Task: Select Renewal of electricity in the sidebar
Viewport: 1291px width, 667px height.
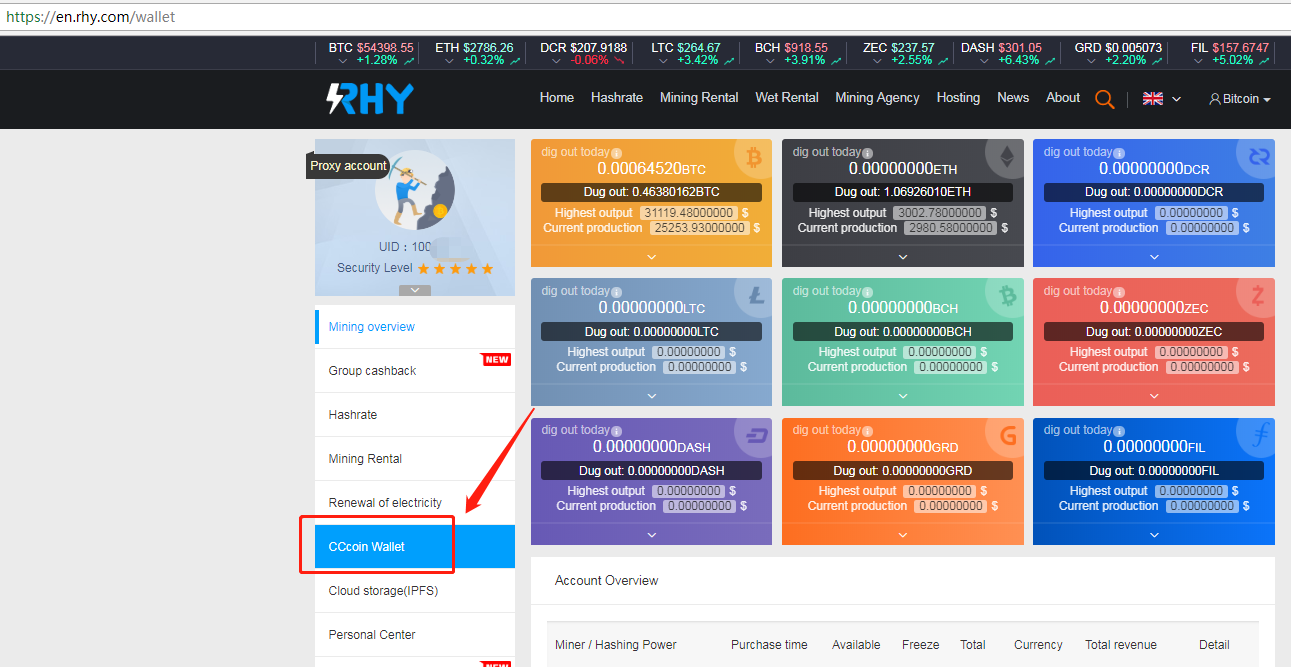Action: coord(415,503)
